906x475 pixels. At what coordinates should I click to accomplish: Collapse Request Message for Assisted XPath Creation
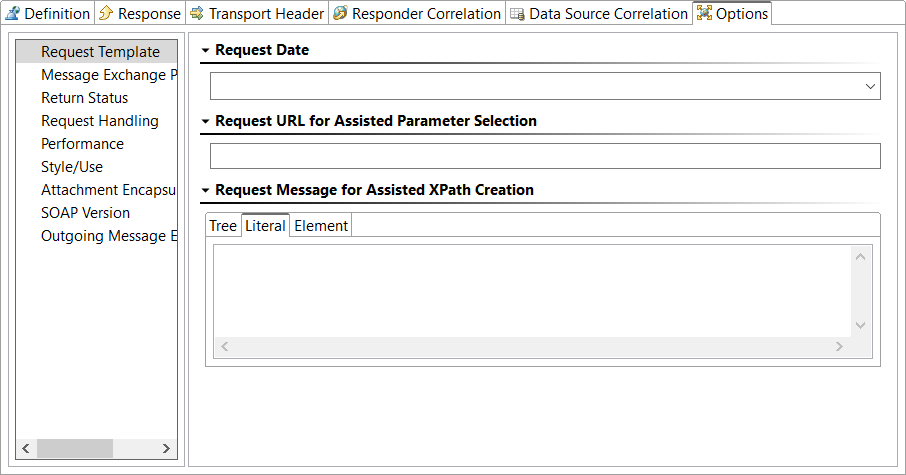[205, 191]
